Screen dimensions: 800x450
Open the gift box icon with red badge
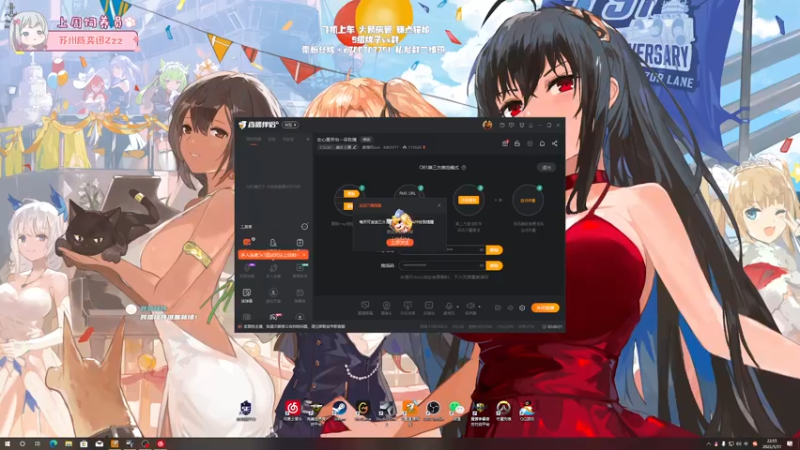coord(505,144)
